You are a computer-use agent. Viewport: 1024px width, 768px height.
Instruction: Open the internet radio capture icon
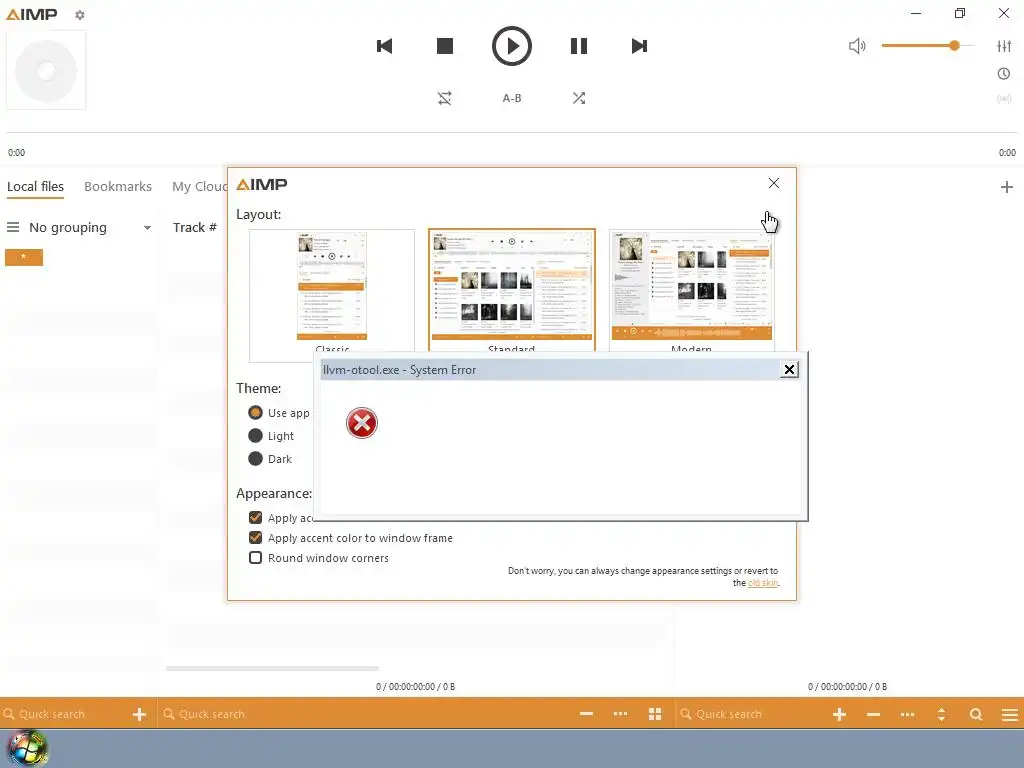pos(1004,99)
